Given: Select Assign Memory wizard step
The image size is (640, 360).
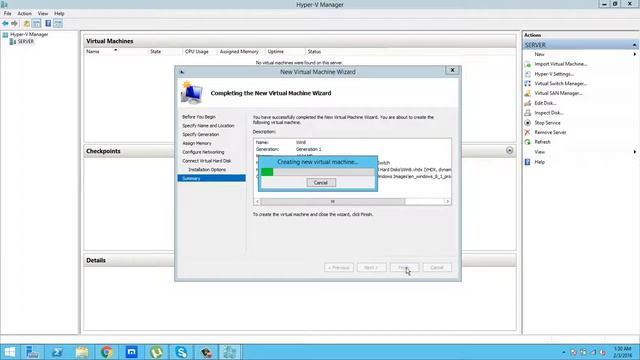Looking at the screenshot, I should coord(197,143).
